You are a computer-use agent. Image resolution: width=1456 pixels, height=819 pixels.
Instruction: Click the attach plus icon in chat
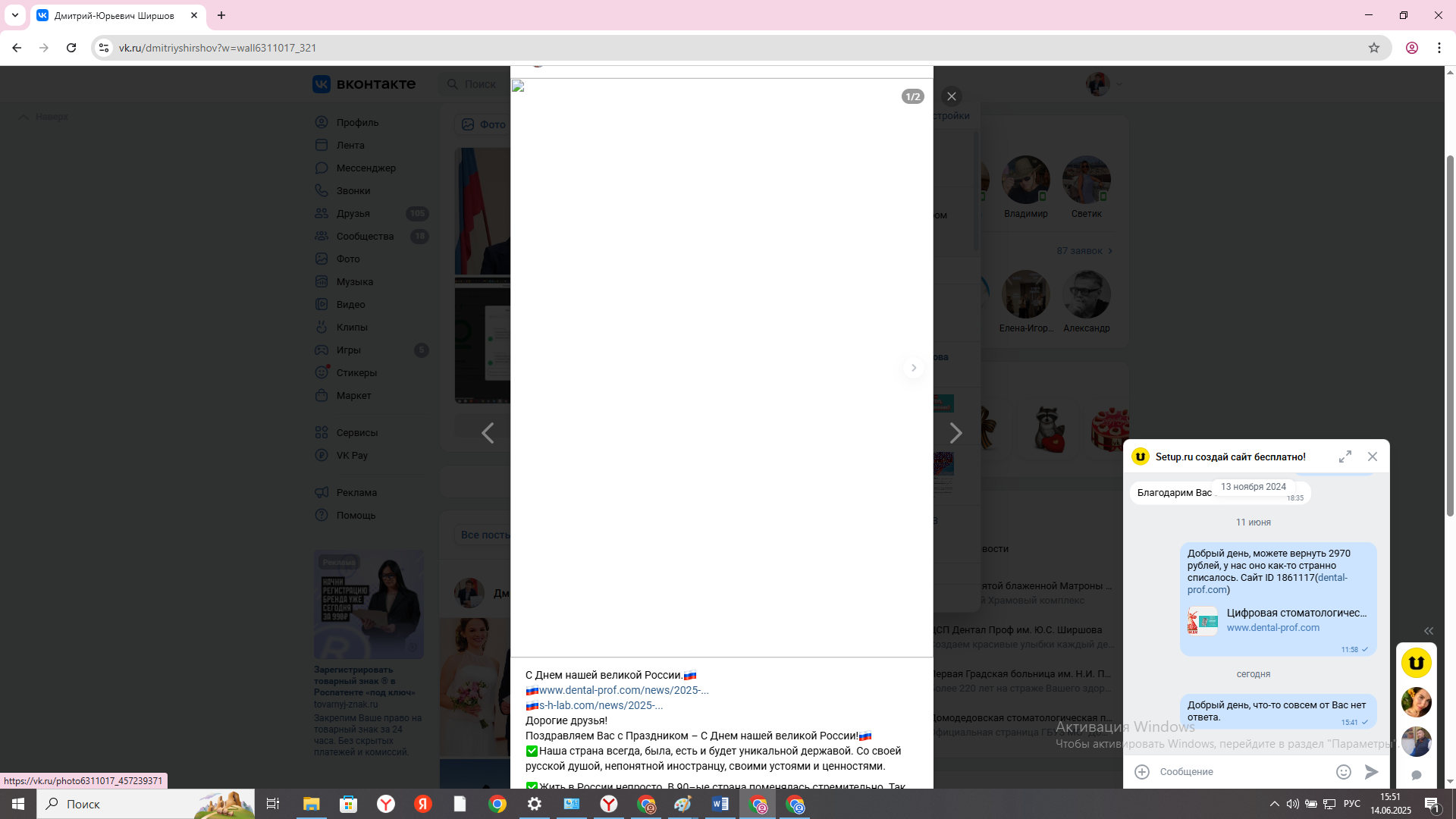coord(1142,772)
